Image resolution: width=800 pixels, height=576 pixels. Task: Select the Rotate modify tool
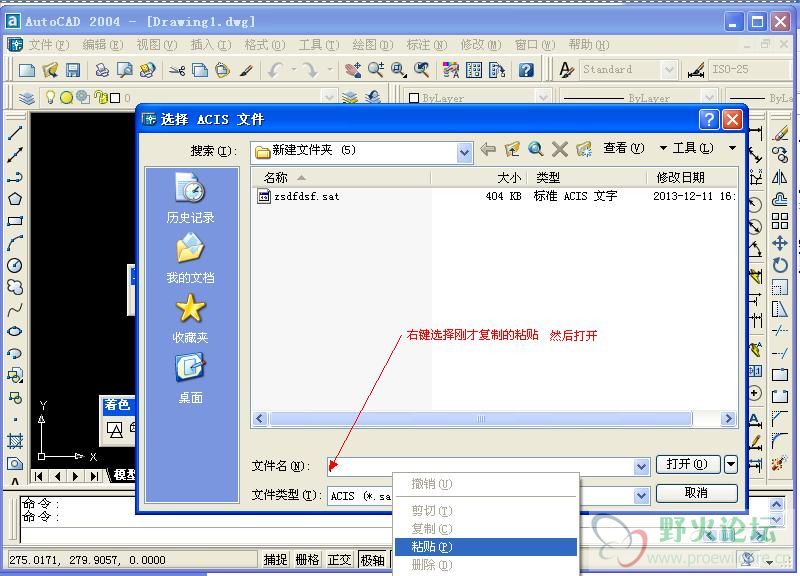pos(780,265)
